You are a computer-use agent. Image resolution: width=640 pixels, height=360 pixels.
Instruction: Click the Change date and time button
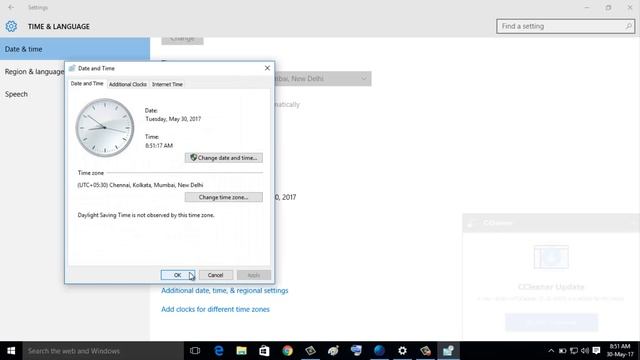pos(224,158)
